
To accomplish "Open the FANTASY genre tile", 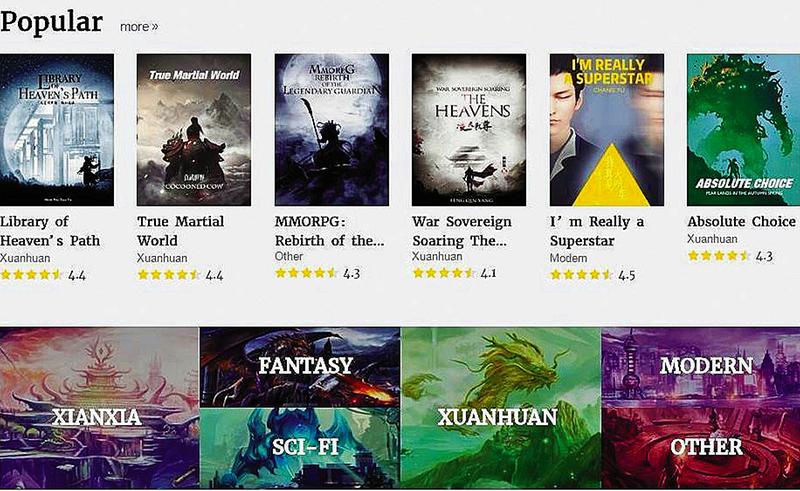I will (x=299, y=367).
